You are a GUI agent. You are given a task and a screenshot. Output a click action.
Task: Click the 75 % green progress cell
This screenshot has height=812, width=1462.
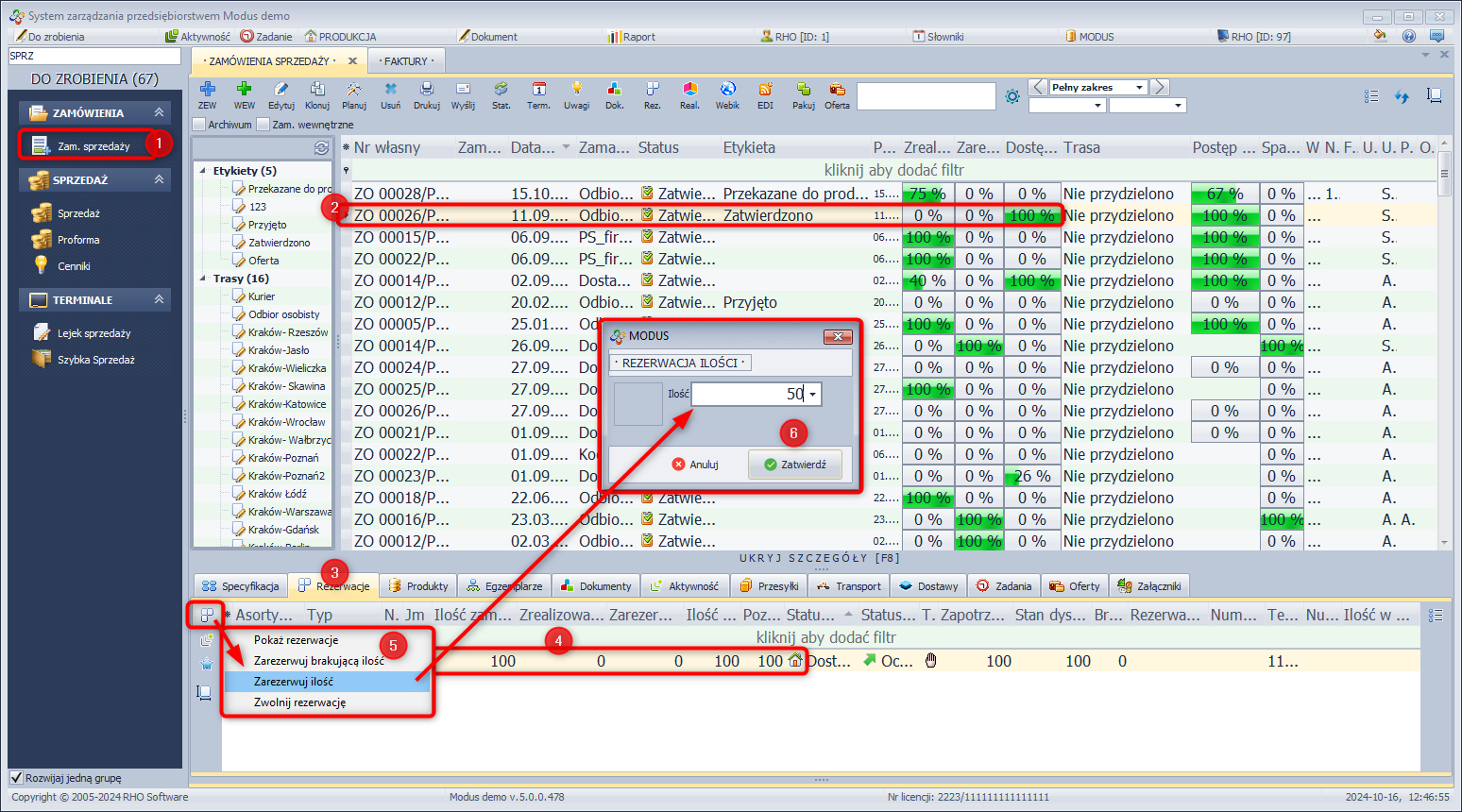pos(927,194)
